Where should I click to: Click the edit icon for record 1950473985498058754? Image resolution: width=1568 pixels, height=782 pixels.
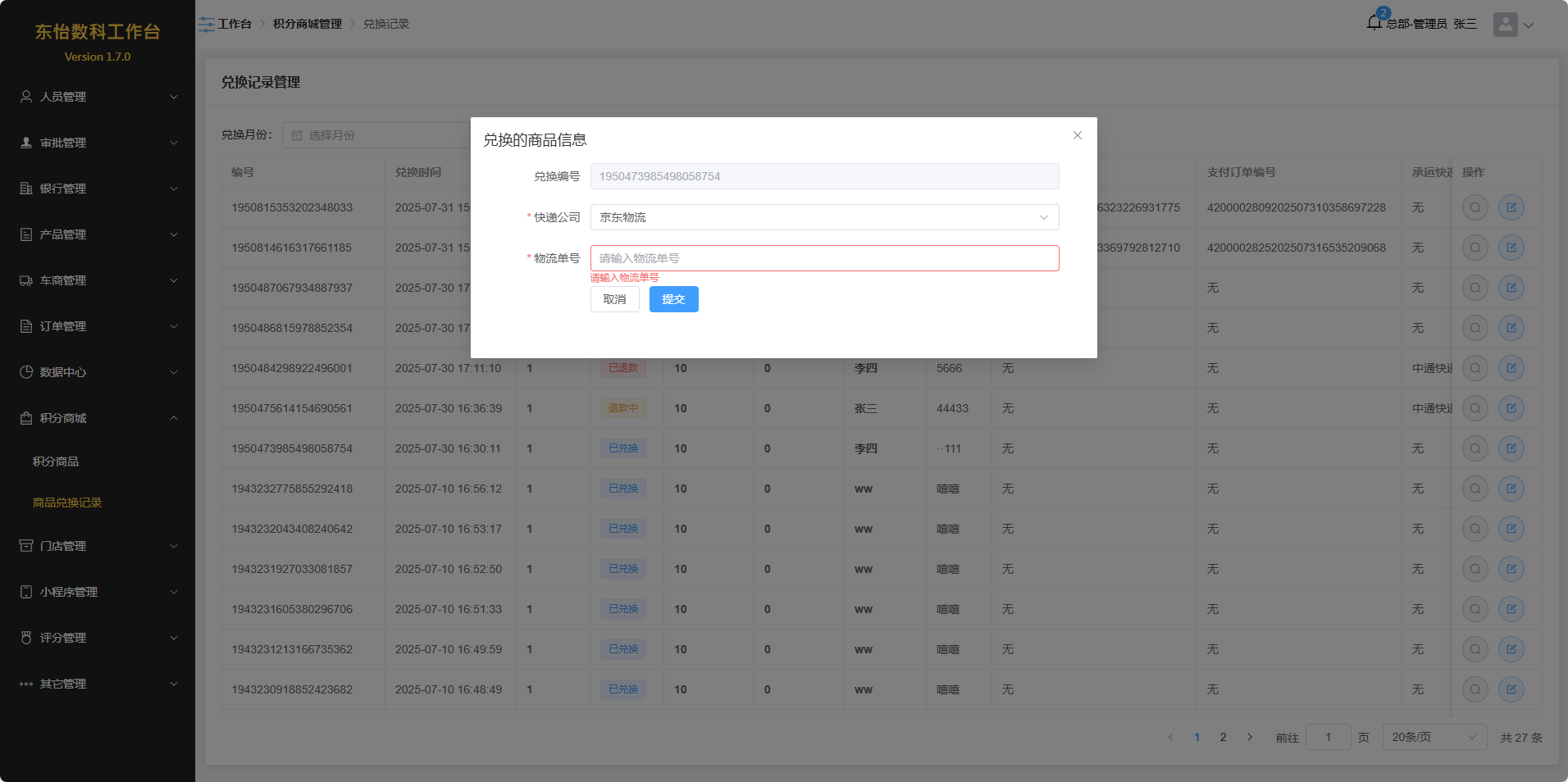click(x=1511, y=448)
